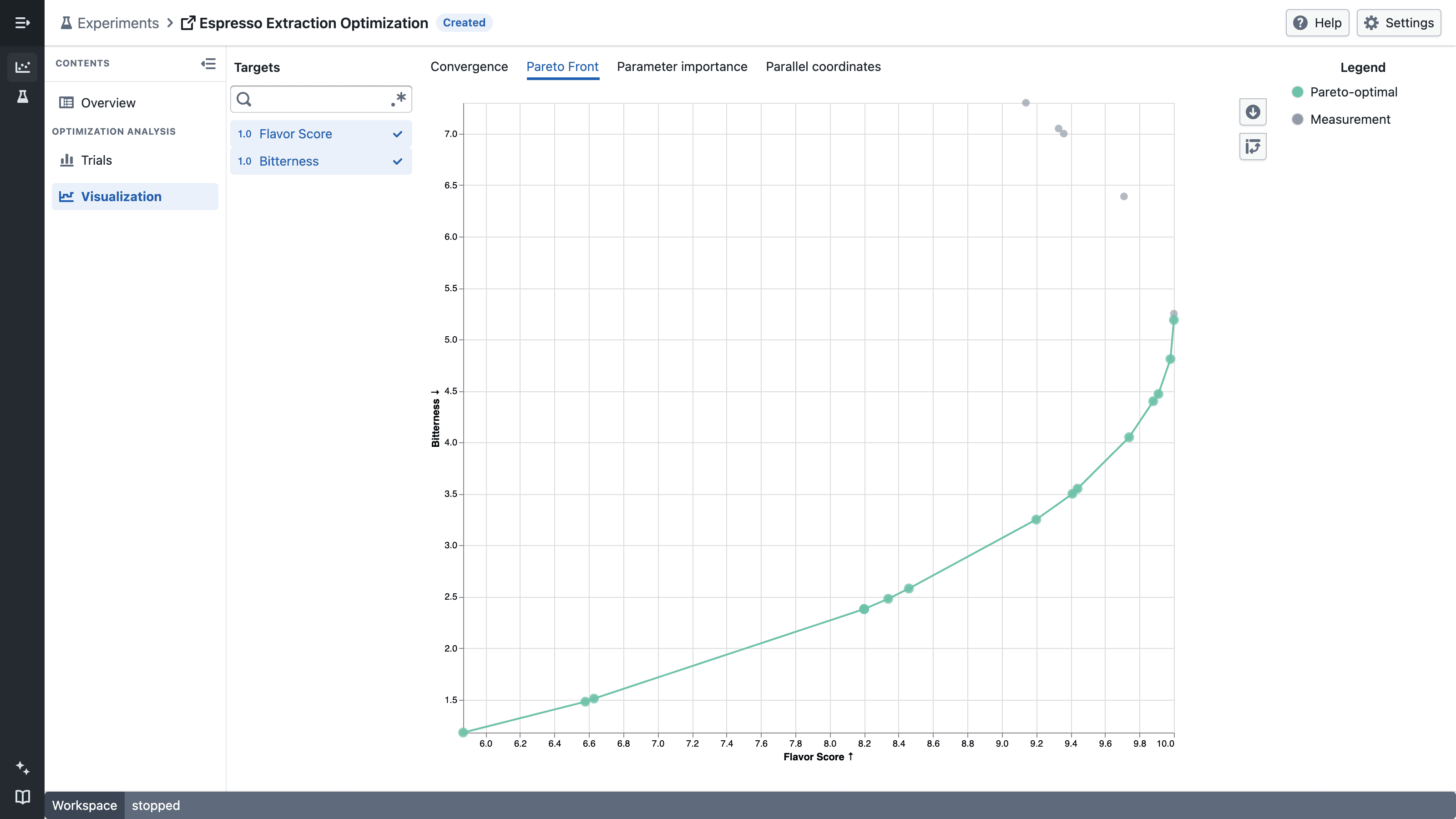Click the Espresso Extraction Optimization title
1456x819 pixels.
tap(313, 23)
